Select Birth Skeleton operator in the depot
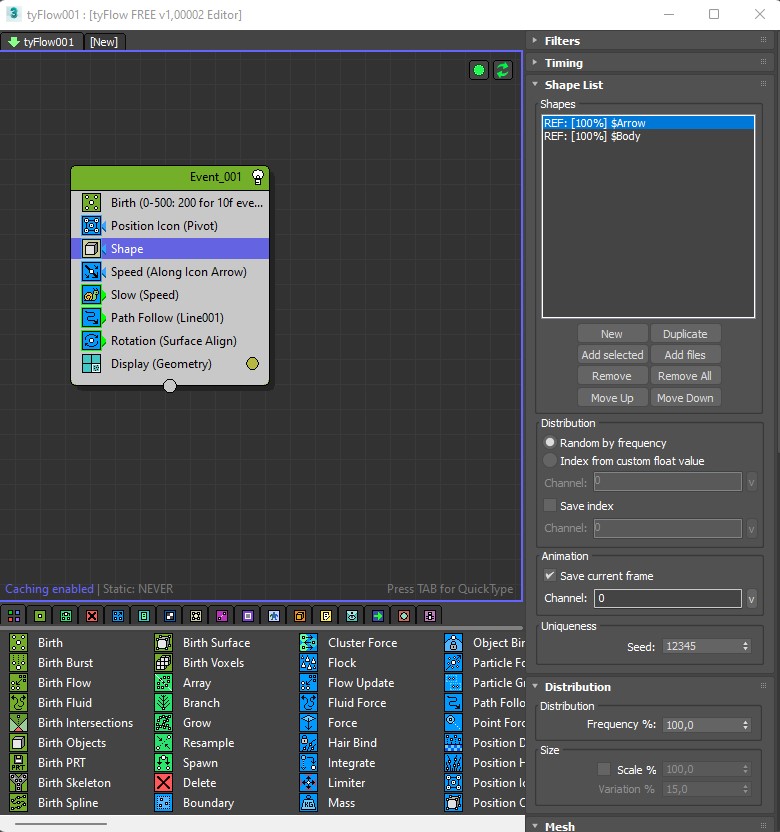 [60, 783]
